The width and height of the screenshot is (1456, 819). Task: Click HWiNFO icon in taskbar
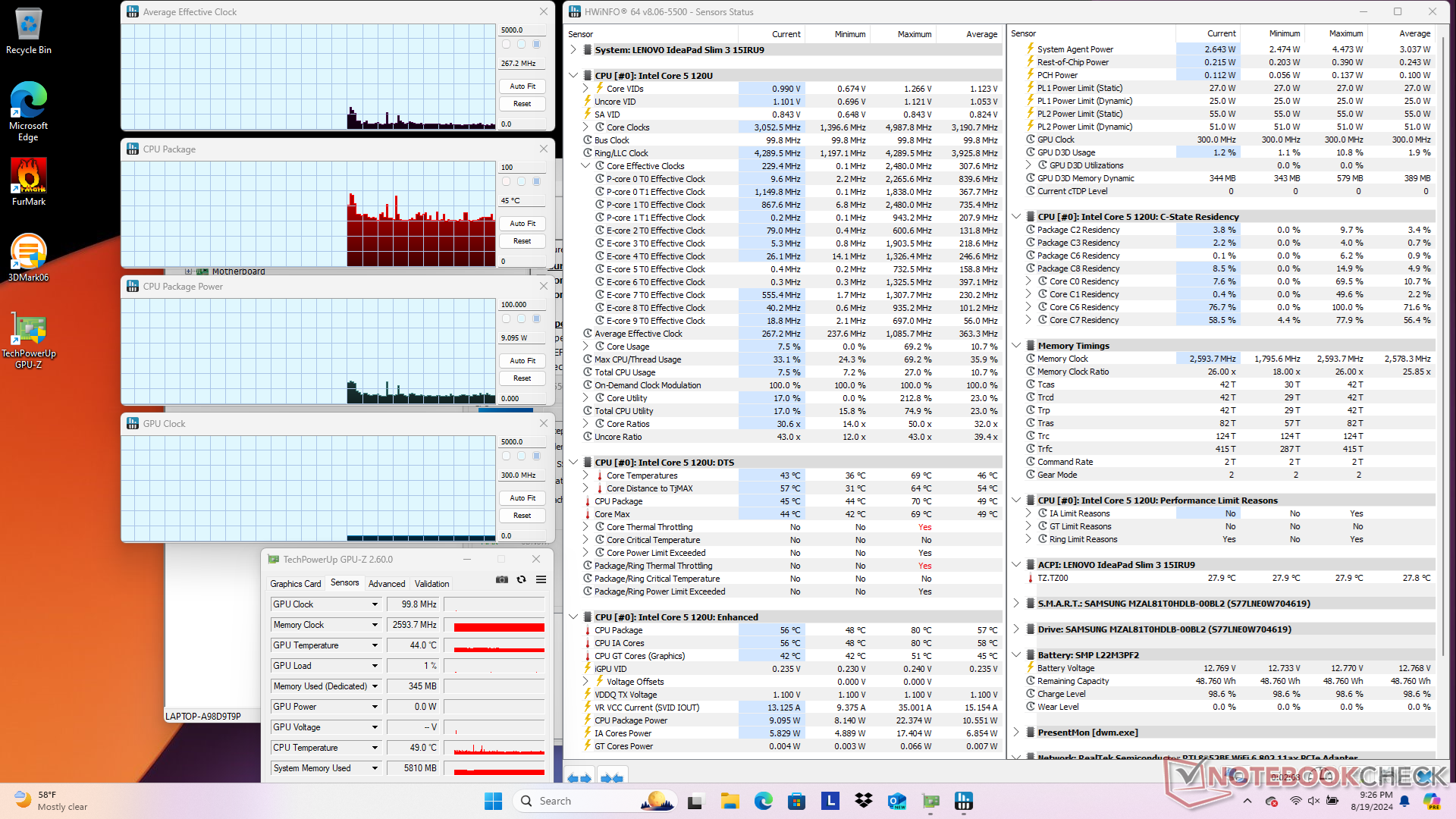point(964,801)
